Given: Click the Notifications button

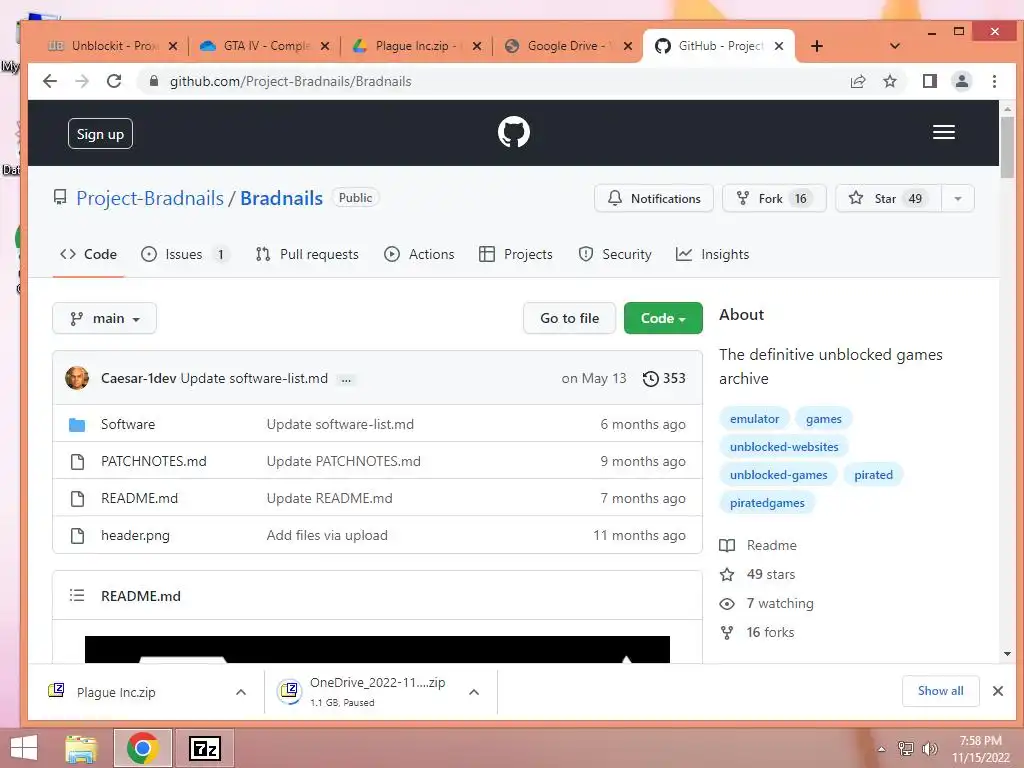Looking at the screenshot, I should tap(654, 199).
